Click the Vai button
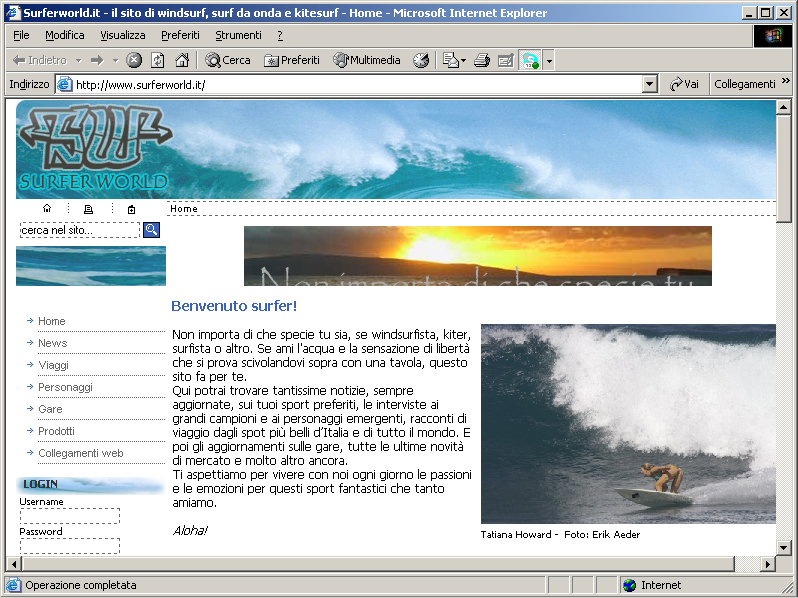 coord(684,85)
